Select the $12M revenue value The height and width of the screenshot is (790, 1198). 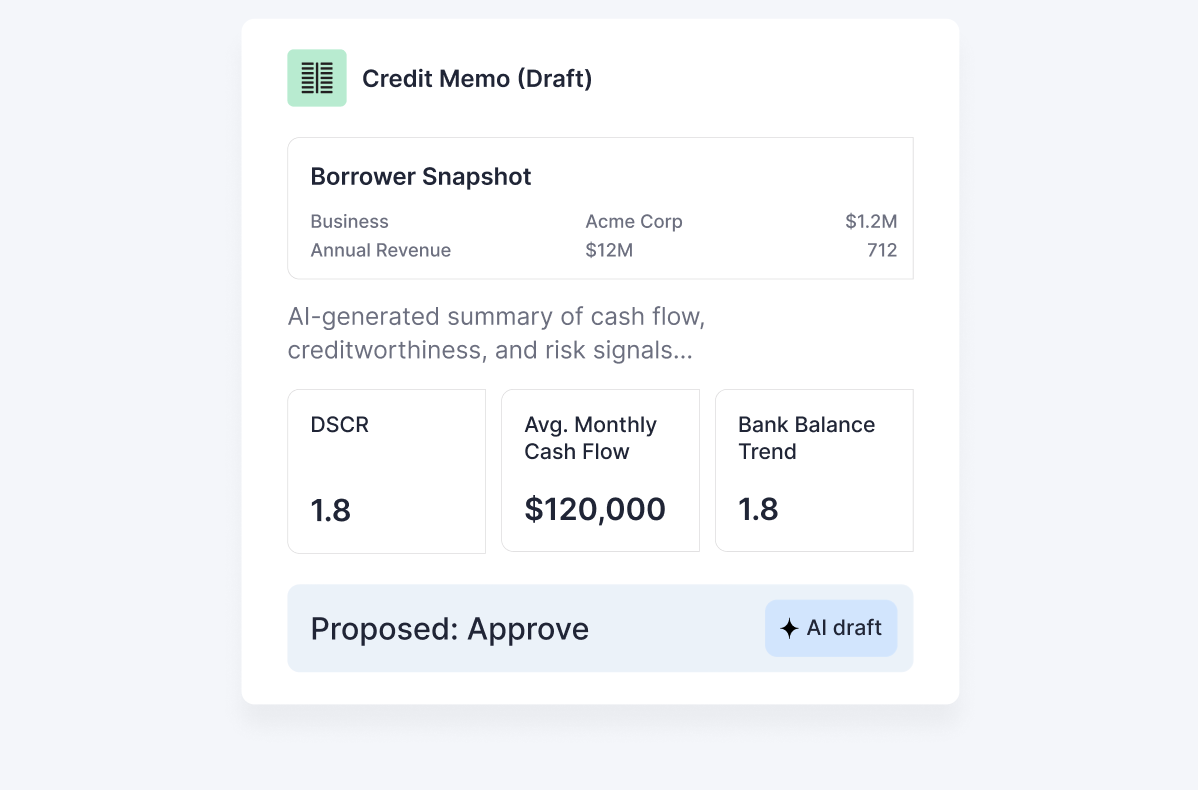tap(609, 250)
